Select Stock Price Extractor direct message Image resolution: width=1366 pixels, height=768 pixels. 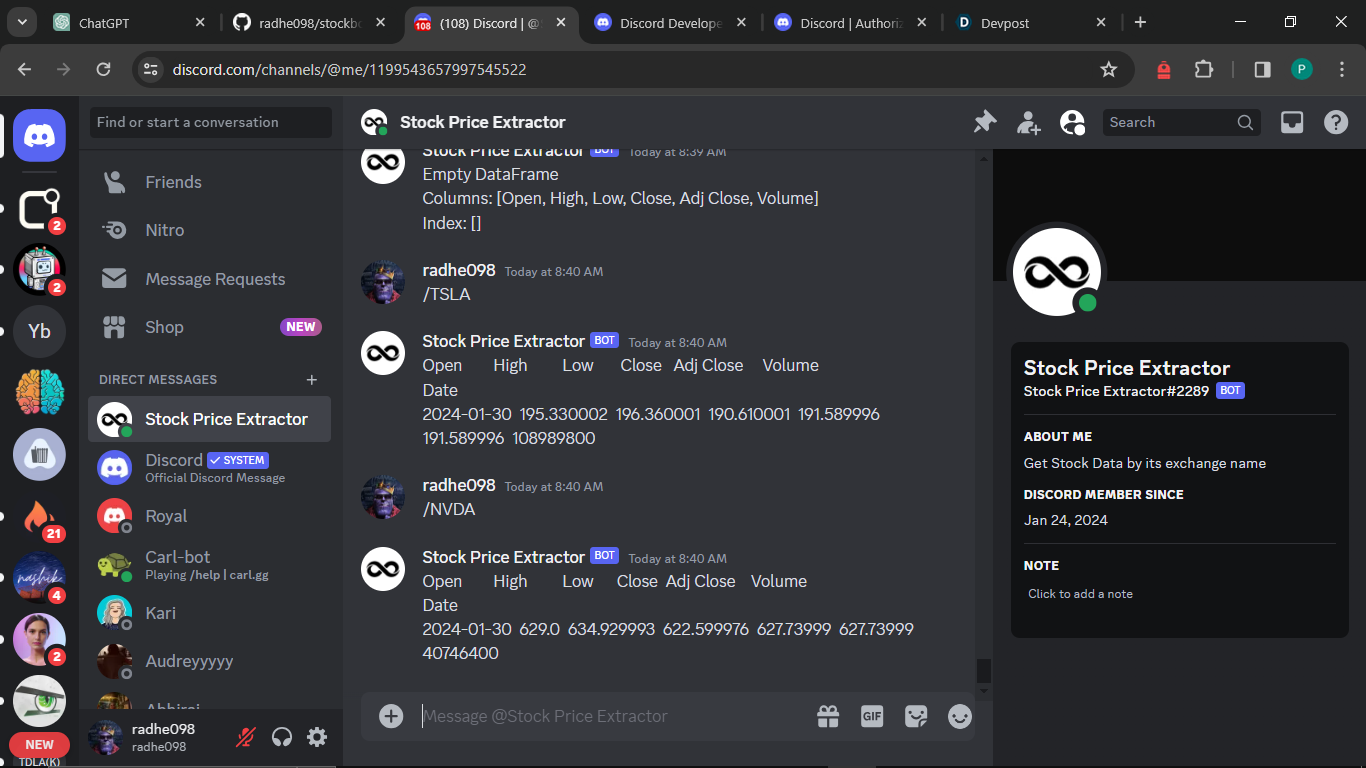[x=210, y=419]
